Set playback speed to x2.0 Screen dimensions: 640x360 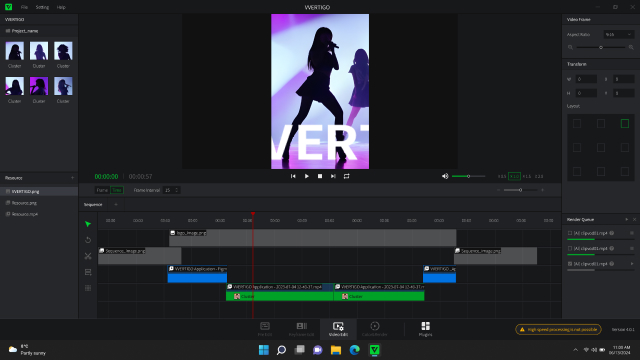pyautogui.click(x=539, y=176)
